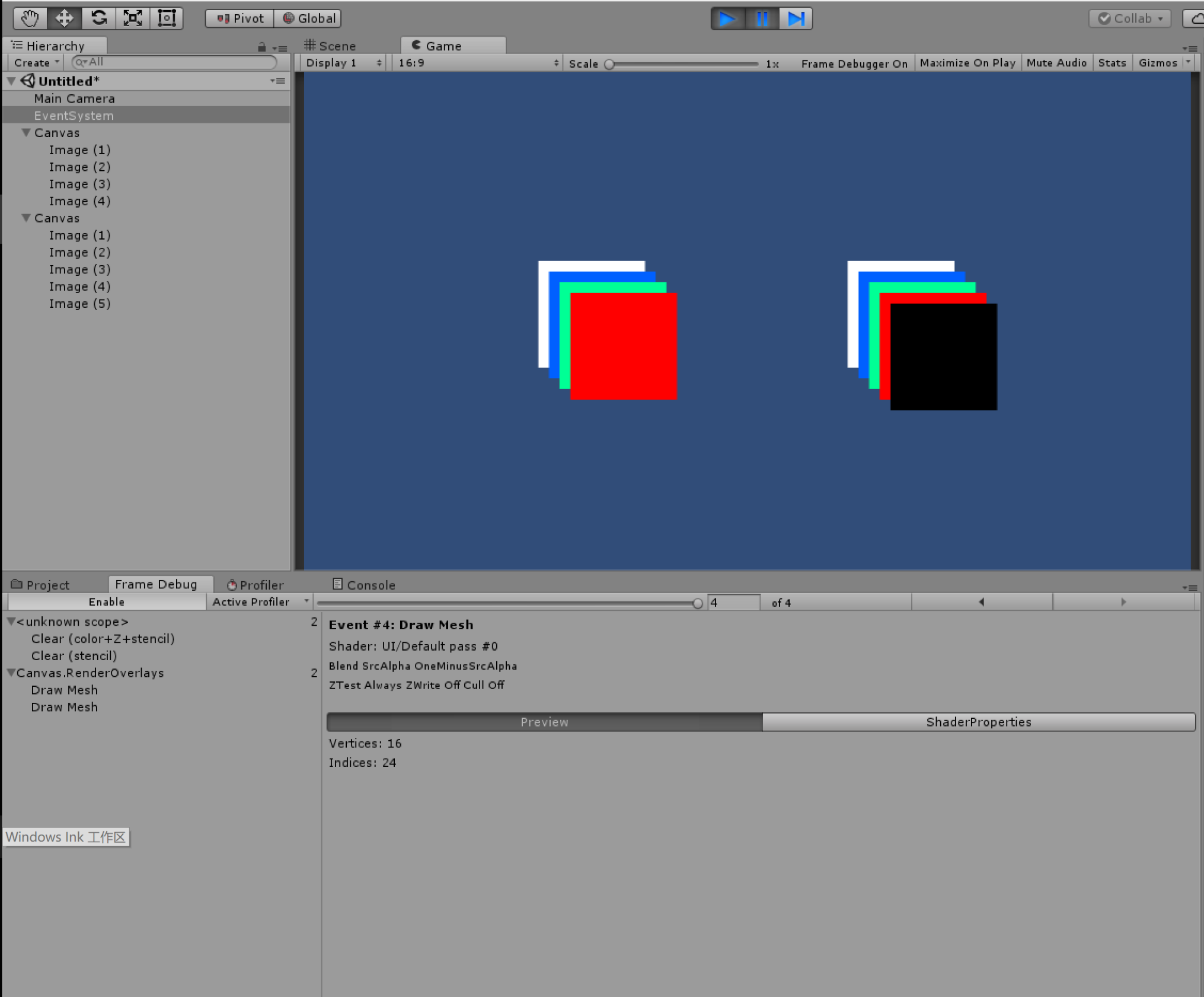Switch to the Scene tab
Image resolution: width=1204 pixels, height=997 pixels.
tap(330, 46)
